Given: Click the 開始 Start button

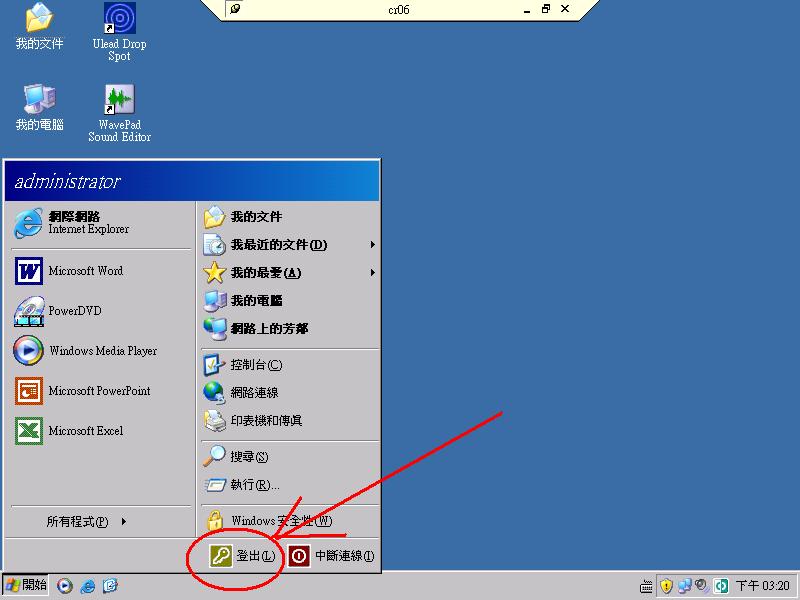Looking at the screenshot, I should pyautogui.click(x=26, y=585).
